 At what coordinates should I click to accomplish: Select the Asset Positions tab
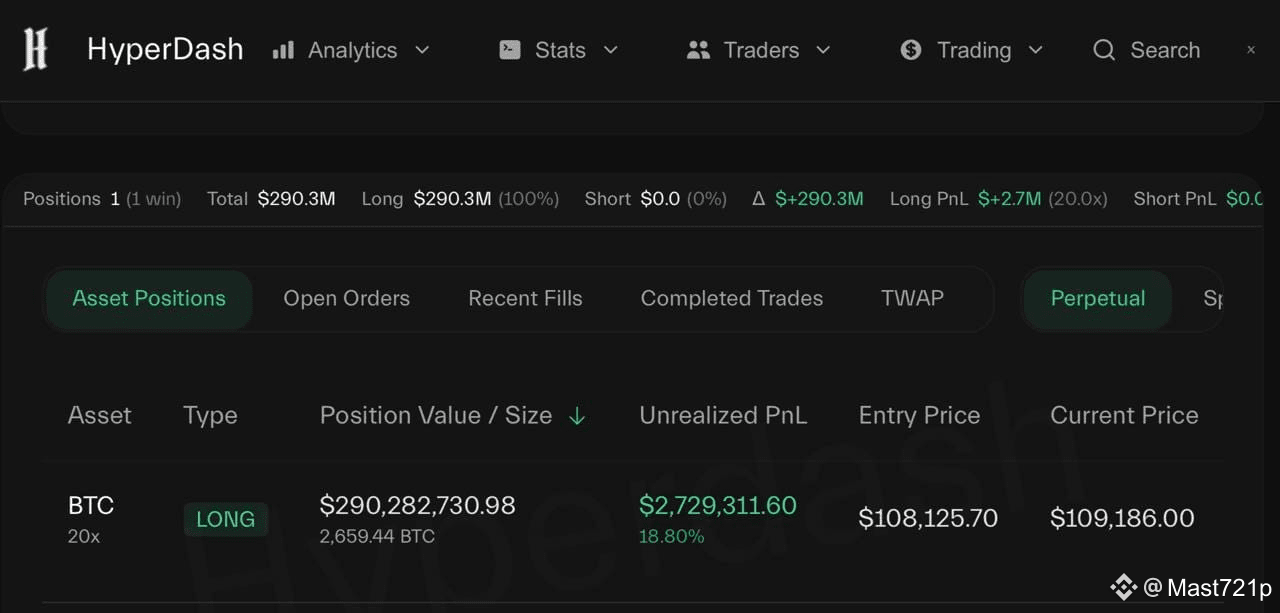pos(149,299)
